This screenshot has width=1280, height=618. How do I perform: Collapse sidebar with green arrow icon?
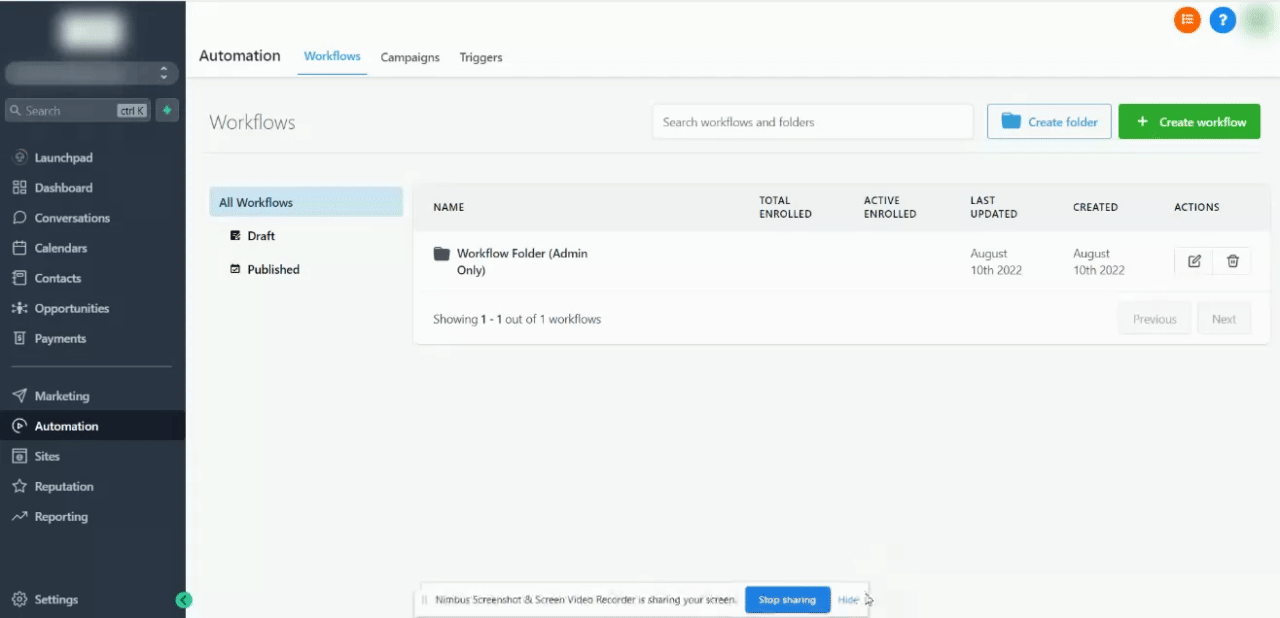[x=184, y=600]
